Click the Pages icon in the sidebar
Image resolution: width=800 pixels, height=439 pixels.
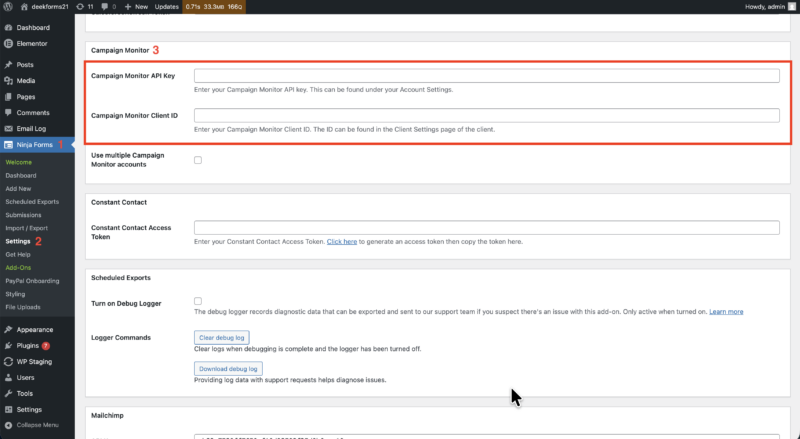coord(8,96)
